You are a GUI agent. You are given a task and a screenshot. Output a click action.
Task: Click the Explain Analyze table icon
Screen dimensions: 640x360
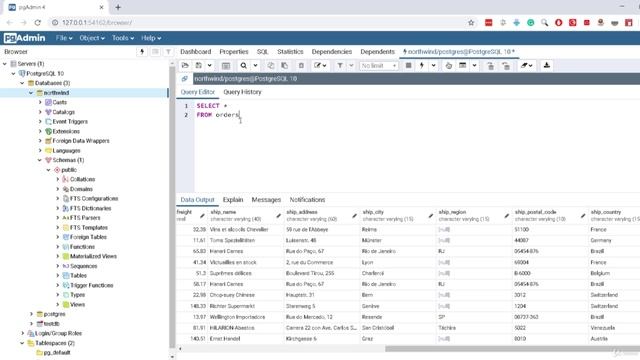tap(462, 65)
